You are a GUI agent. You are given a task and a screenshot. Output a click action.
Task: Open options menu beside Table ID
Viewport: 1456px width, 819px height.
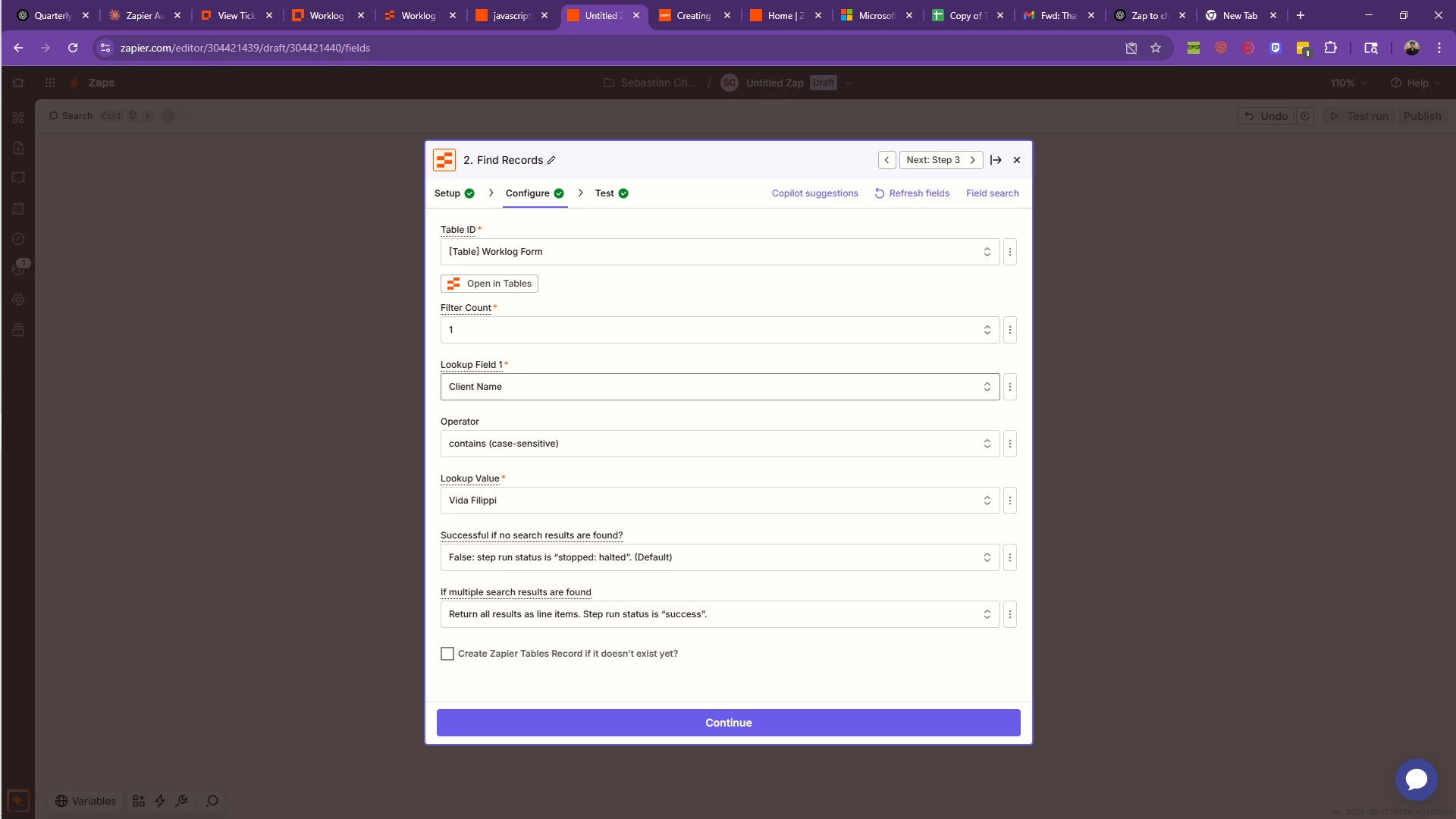[1009, 252]
